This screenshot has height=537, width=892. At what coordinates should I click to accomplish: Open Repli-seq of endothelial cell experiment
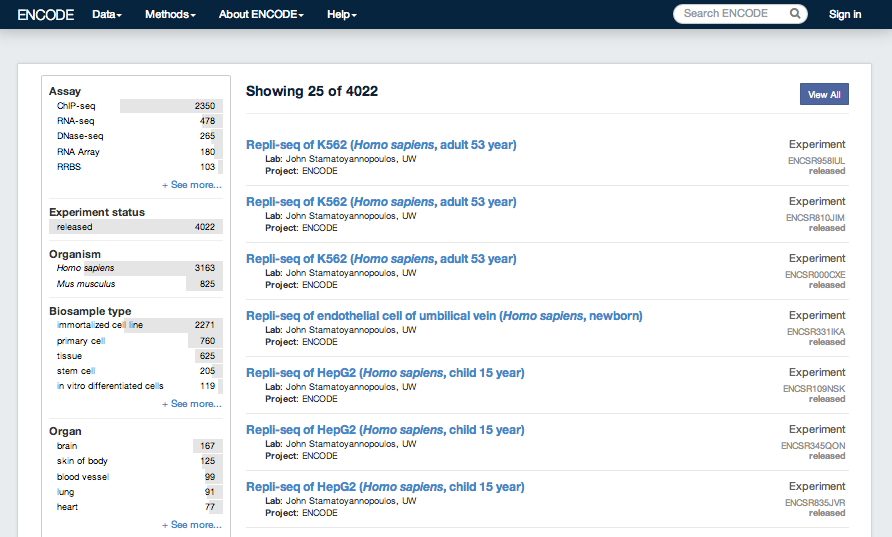(444, 316)
